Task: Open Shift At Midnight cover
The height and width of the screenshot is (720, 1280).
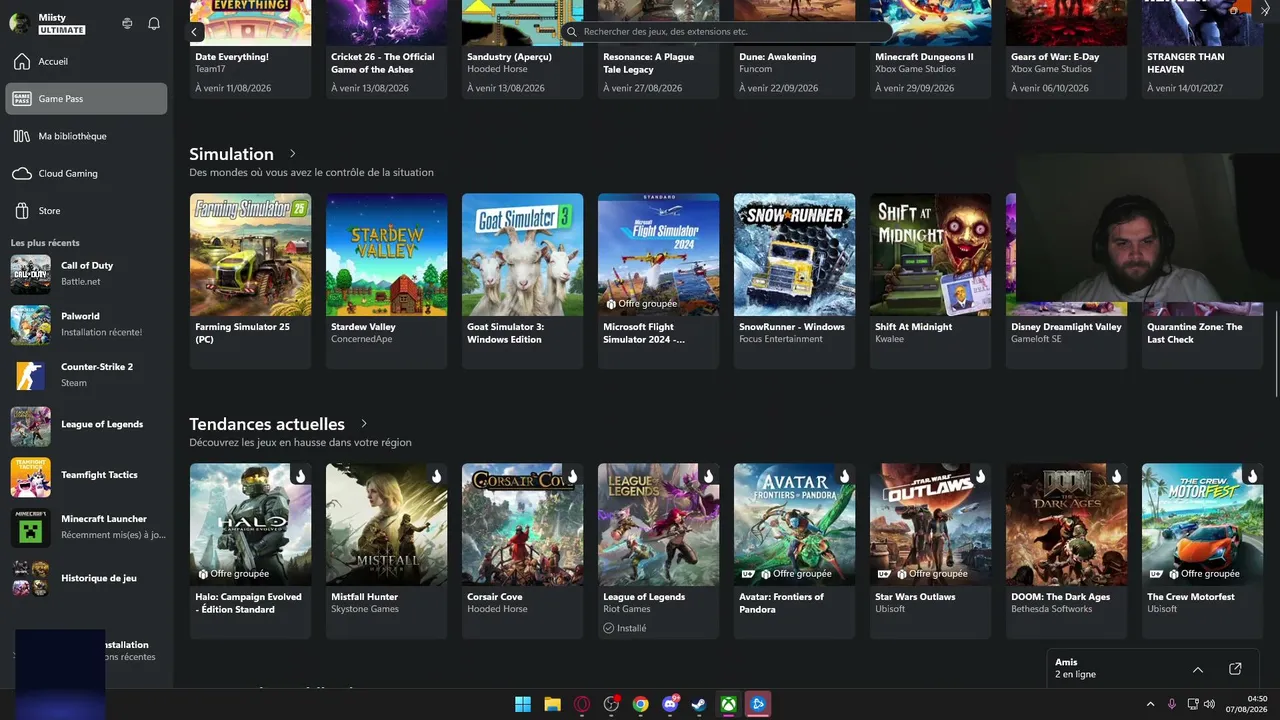Action: click(x=930, y=254)
